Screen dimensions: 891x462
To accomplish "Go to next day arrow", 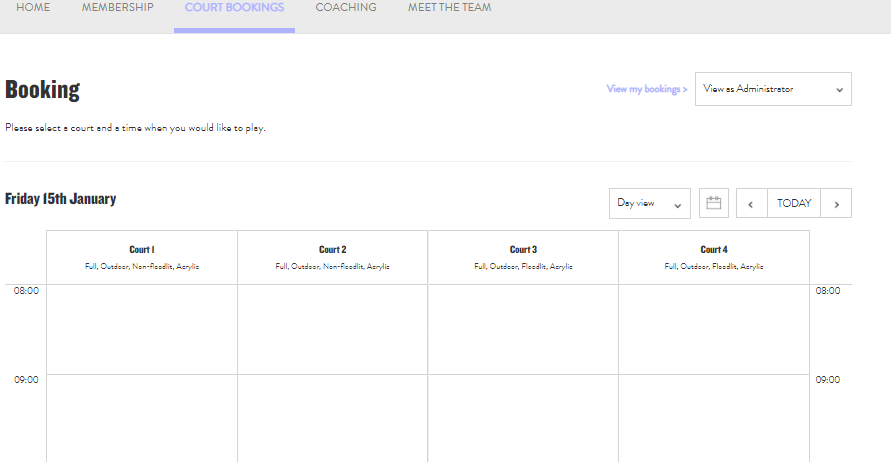I will click(836, 203).
